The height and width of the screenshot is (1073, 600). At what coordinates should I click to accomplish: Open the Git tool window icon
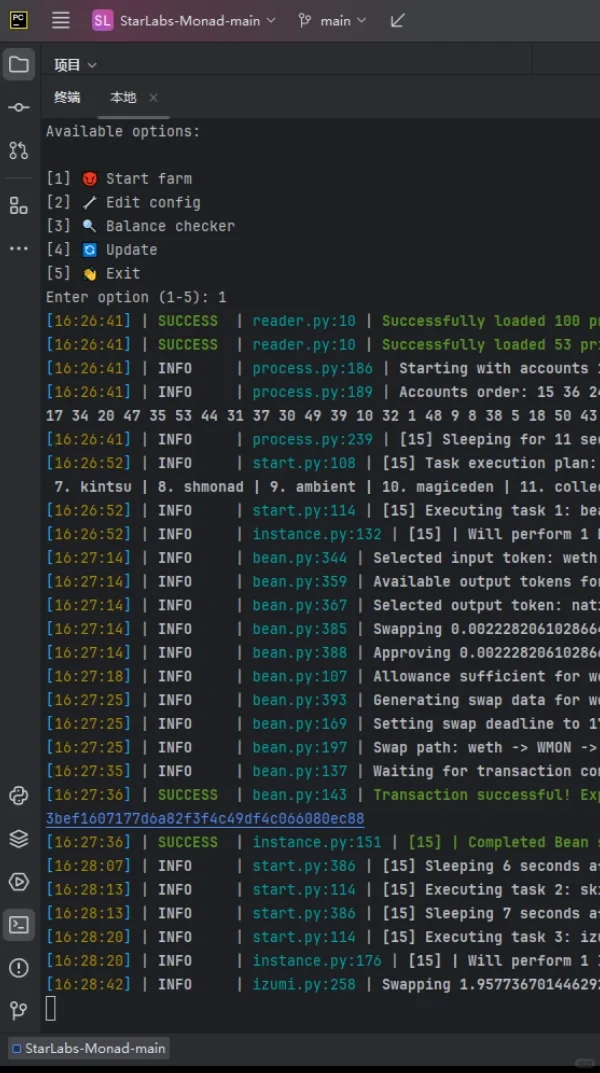18,1010
